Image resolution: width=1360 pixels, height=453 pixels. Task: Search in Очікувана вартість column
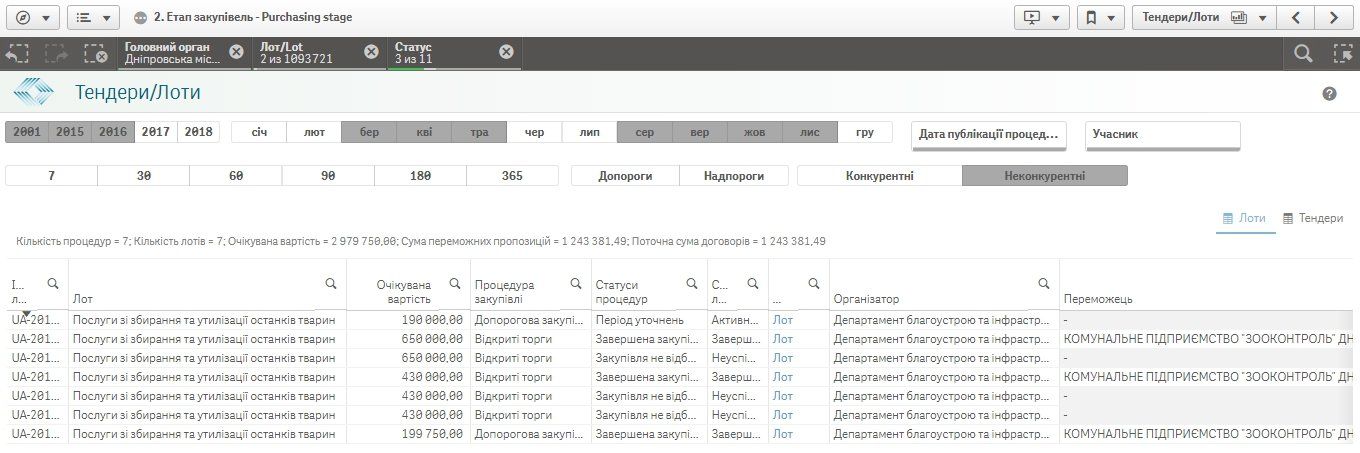[x=455, y=284]
